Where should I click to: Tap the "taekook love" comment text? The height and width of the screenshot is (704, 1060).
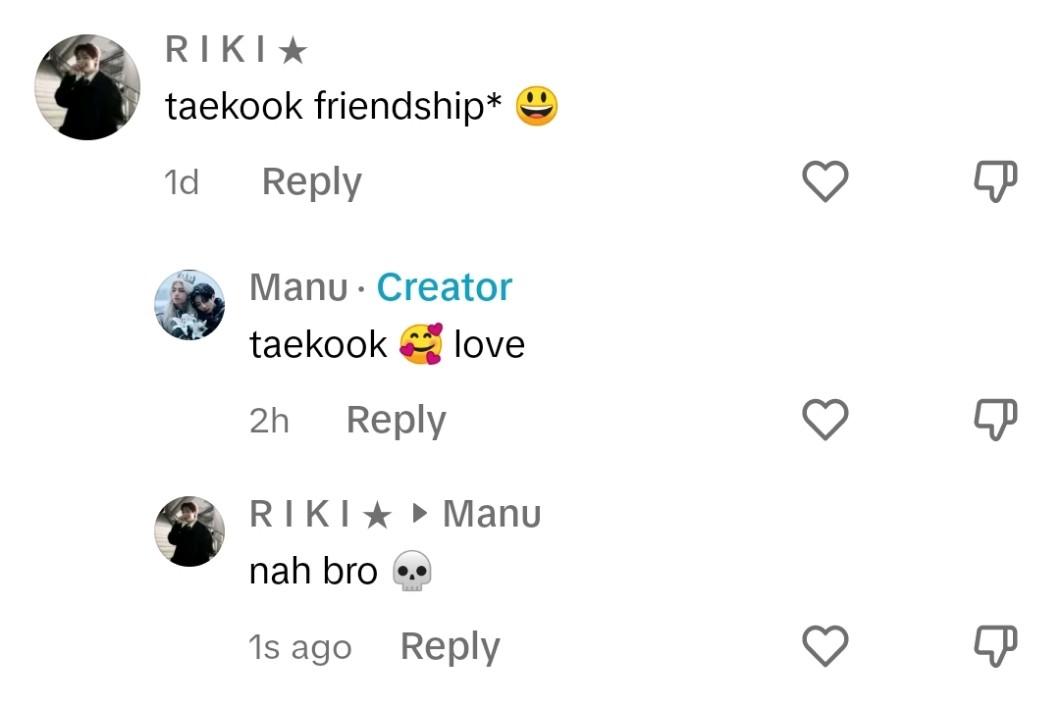pos(386,345)
